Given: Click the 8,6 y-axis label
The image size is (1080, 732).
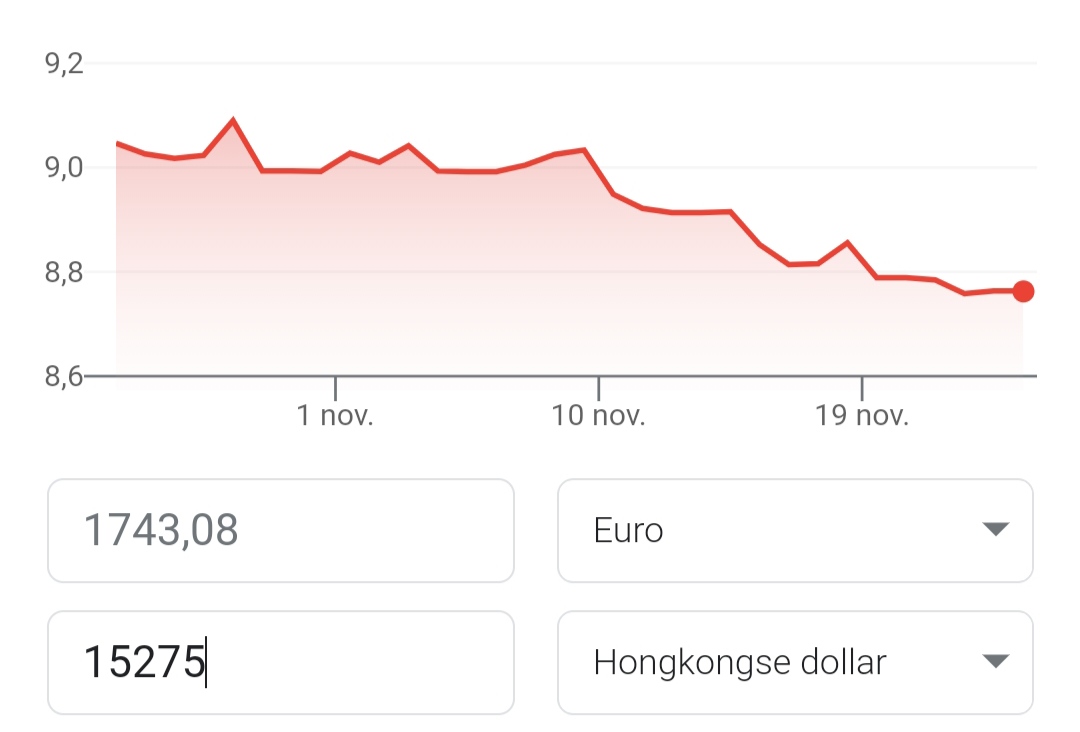Looking at the screenshot, I should 64,376.
